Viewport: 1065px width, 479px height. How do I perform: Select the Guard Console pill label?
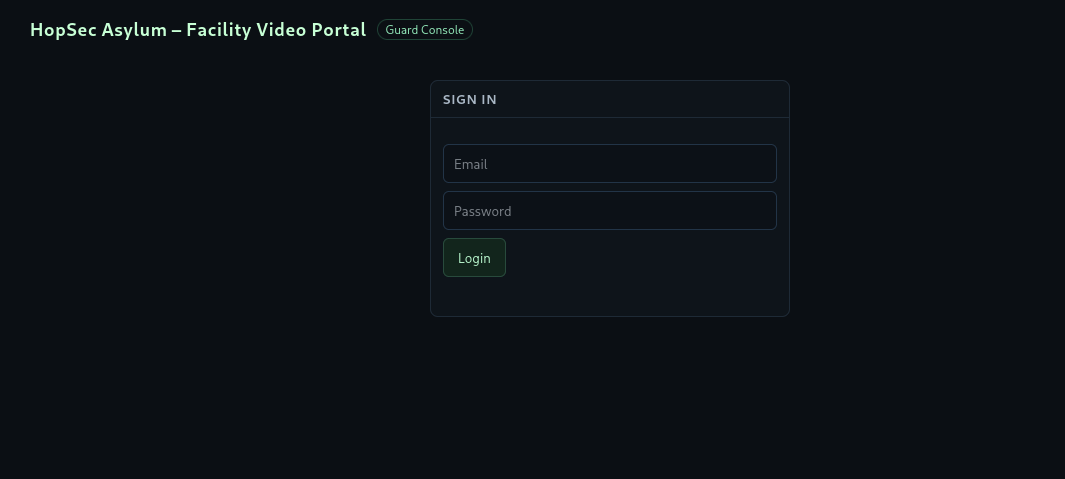click(x=424, y=30)
